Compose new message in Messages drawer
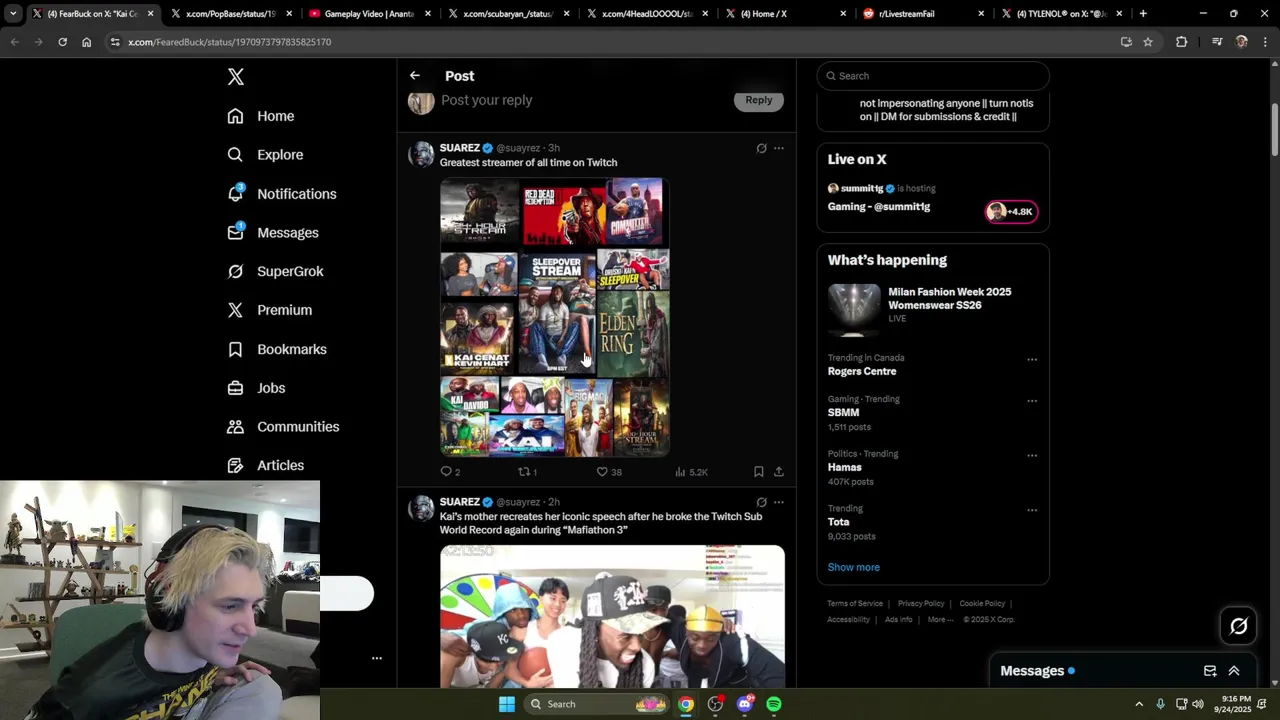This screenshot has width=1280, height=720. coord(1210,671)
